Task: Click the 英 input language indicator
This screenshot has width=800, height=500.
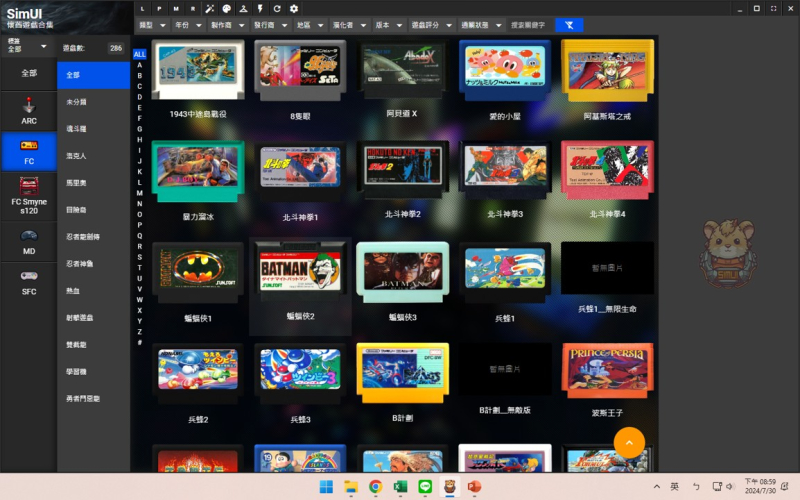Action: (674, 487)
